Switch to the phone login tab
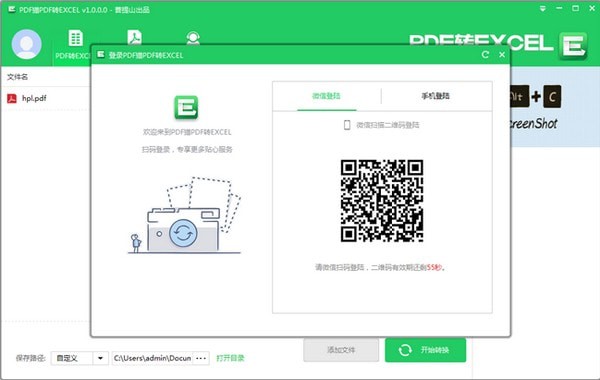600x380 pixels. point(435,96)
